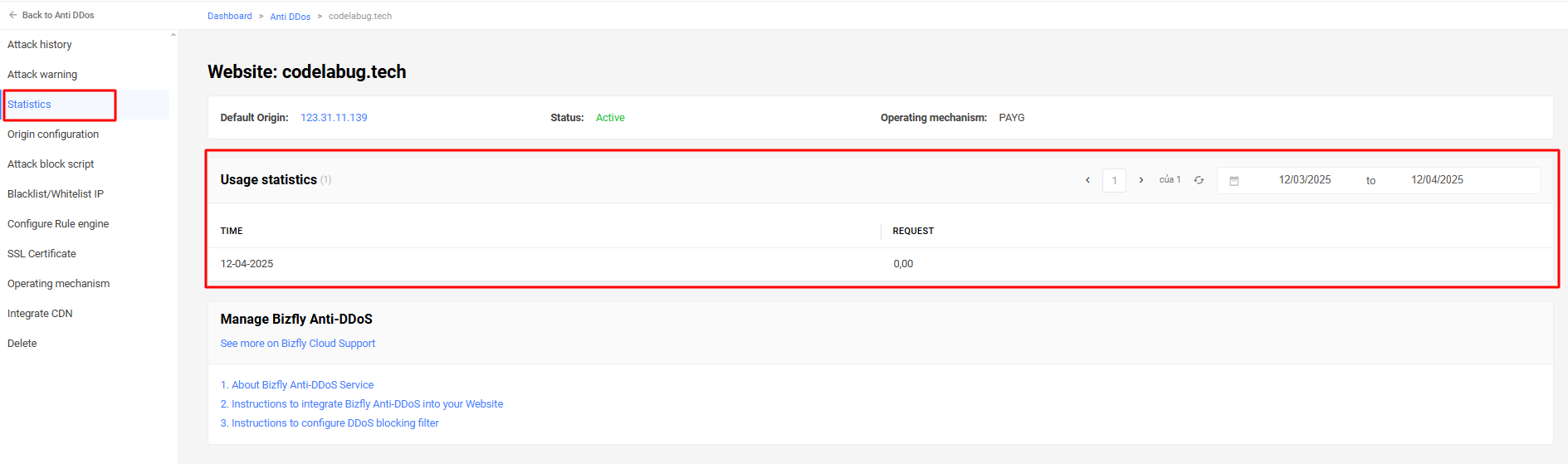Viewport: 1568px width, 464px height.
Task: Open See more on Bizfly Cloud Support
Action: click(x=298, y=344)
